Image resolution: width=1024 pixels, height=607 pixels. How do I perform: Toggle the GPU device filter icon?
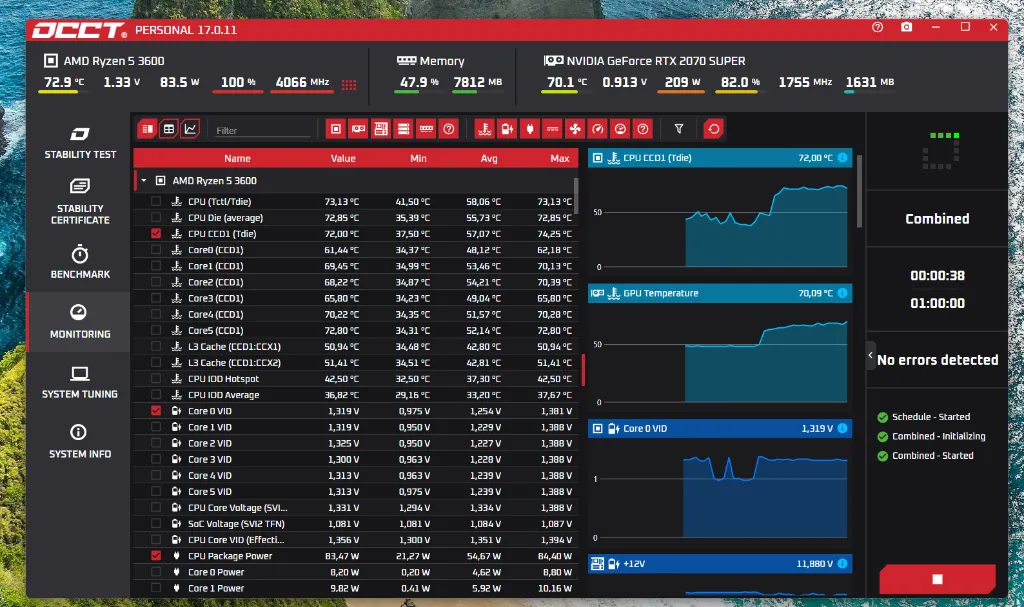tap(359, 129)
